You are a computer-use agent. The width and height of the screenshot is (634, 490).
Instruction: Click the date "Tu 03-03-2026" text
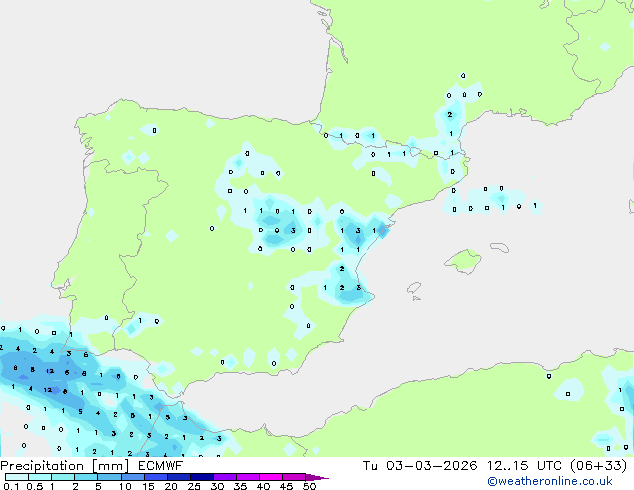click(420, 466)
